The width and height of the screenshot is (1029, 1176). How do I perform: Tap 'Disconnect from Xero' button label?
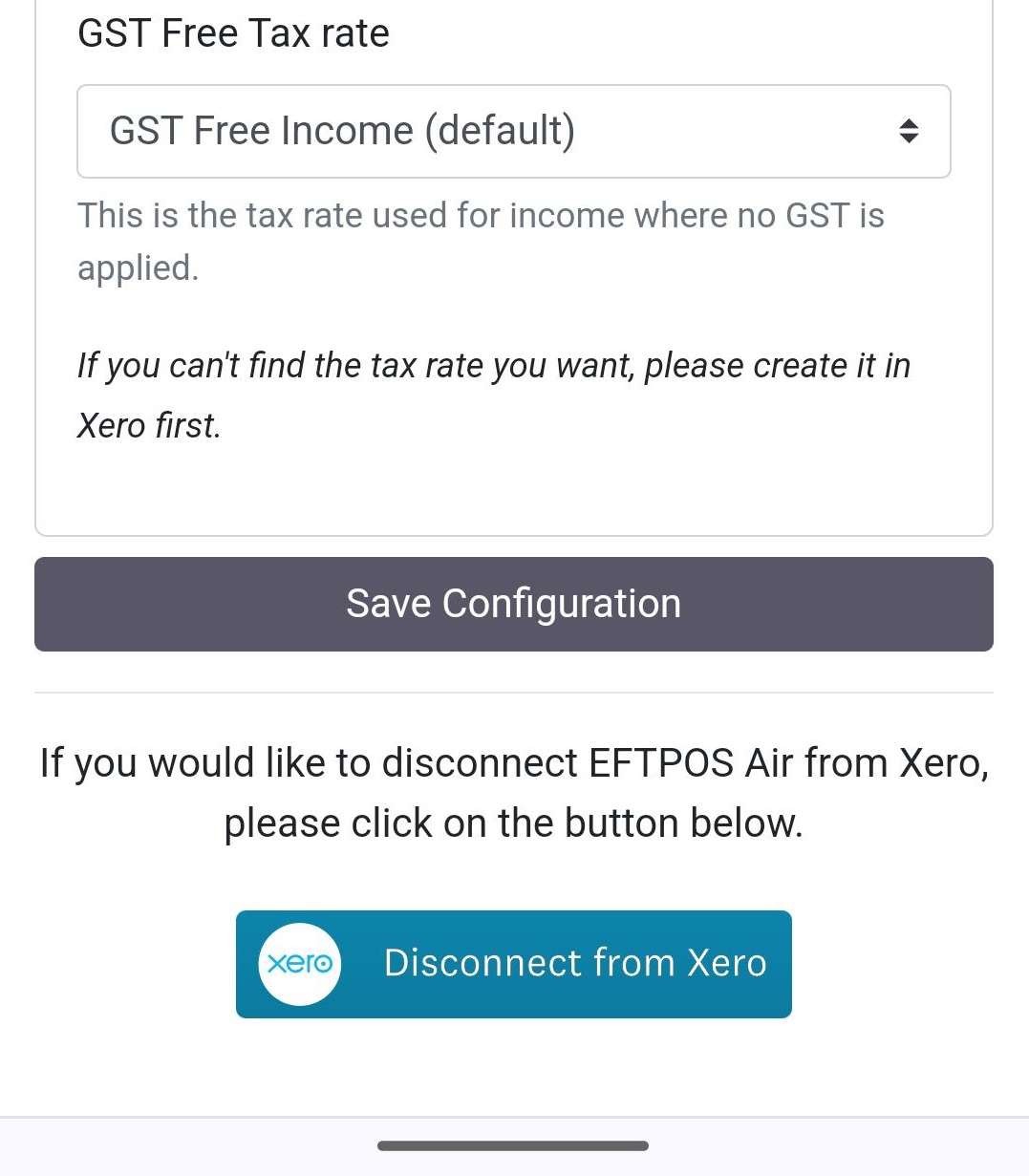coord(575,963)
